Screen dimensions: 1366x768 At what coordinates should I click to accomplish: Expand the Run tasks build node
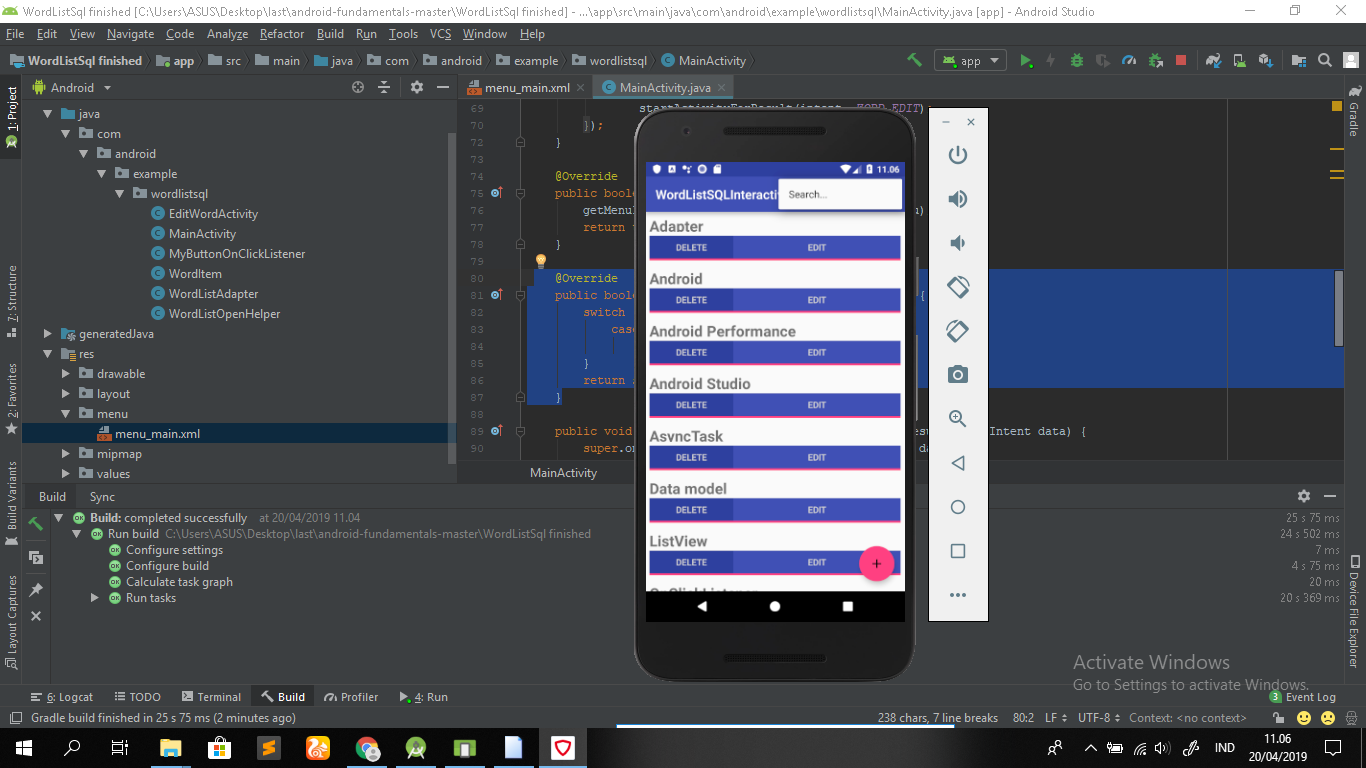pos(95,598)
